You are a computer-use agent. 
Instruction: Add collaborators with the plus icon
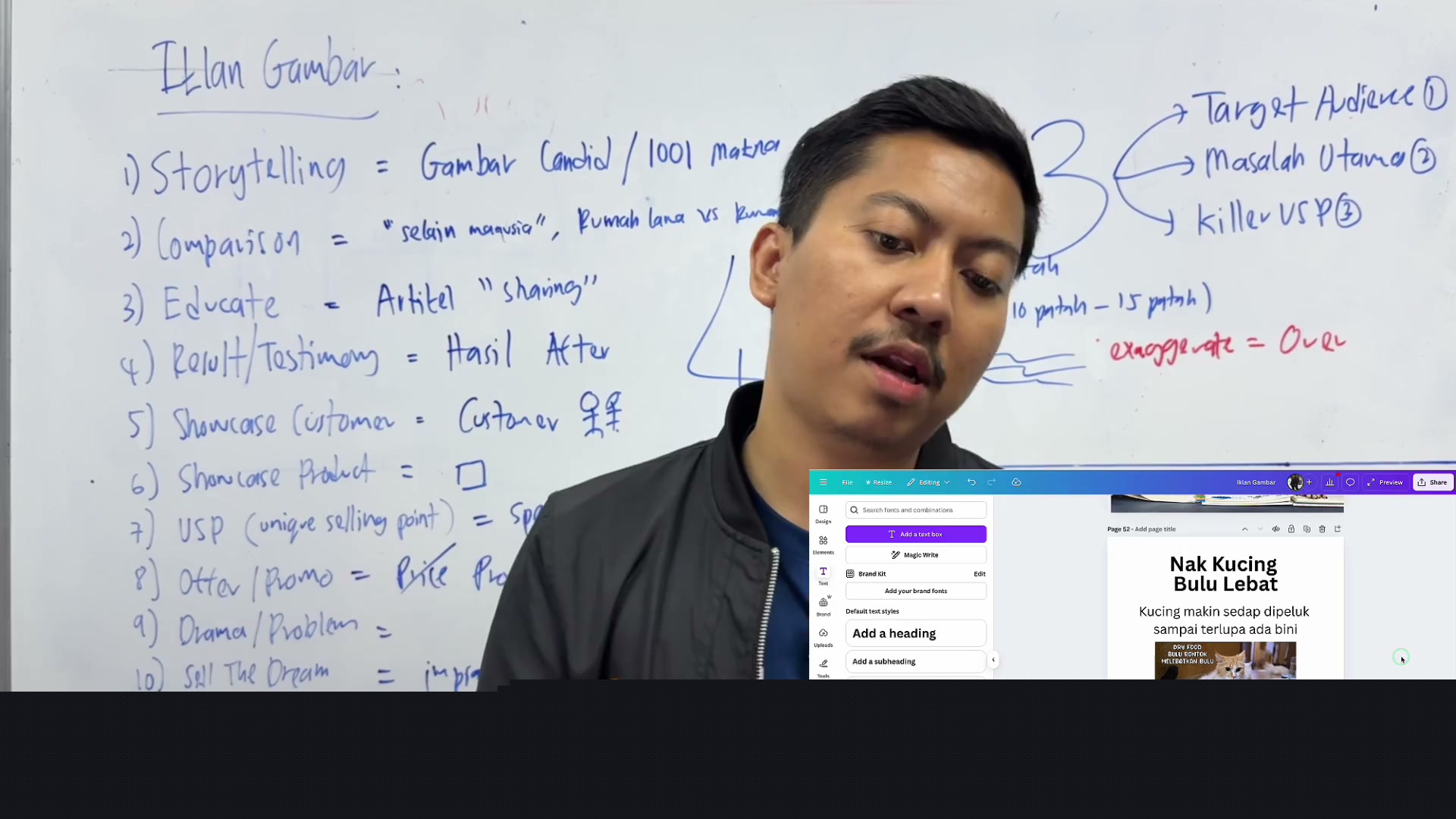click(x=1309, y=482)
